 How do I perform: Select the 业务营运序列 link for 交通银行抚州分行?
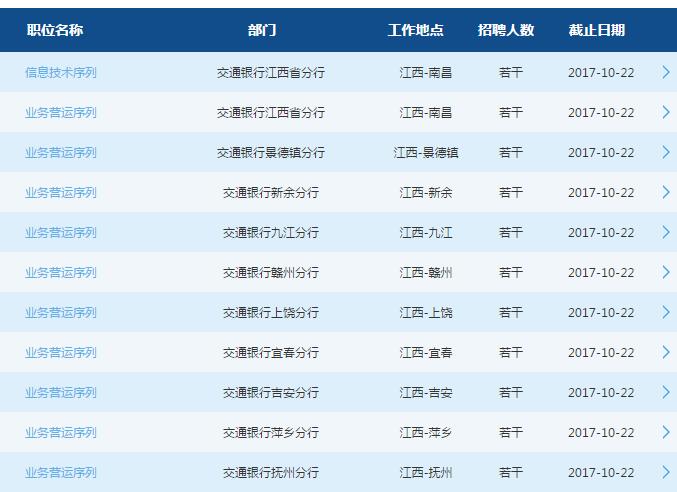(x=61, y=473)
